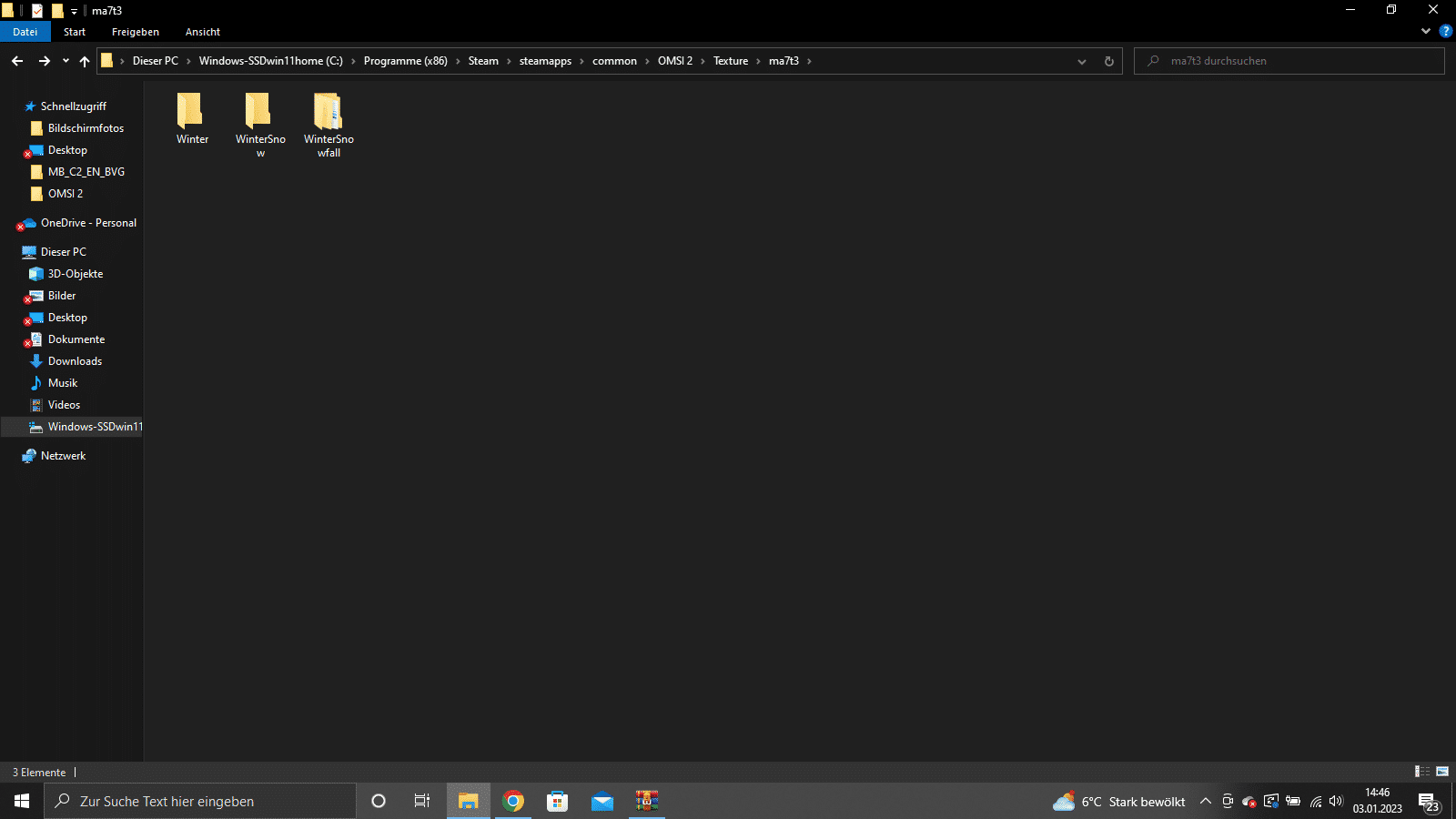Open address bar history dropdown
The image size is (1456, 819).
click(x=1082, y=61)
